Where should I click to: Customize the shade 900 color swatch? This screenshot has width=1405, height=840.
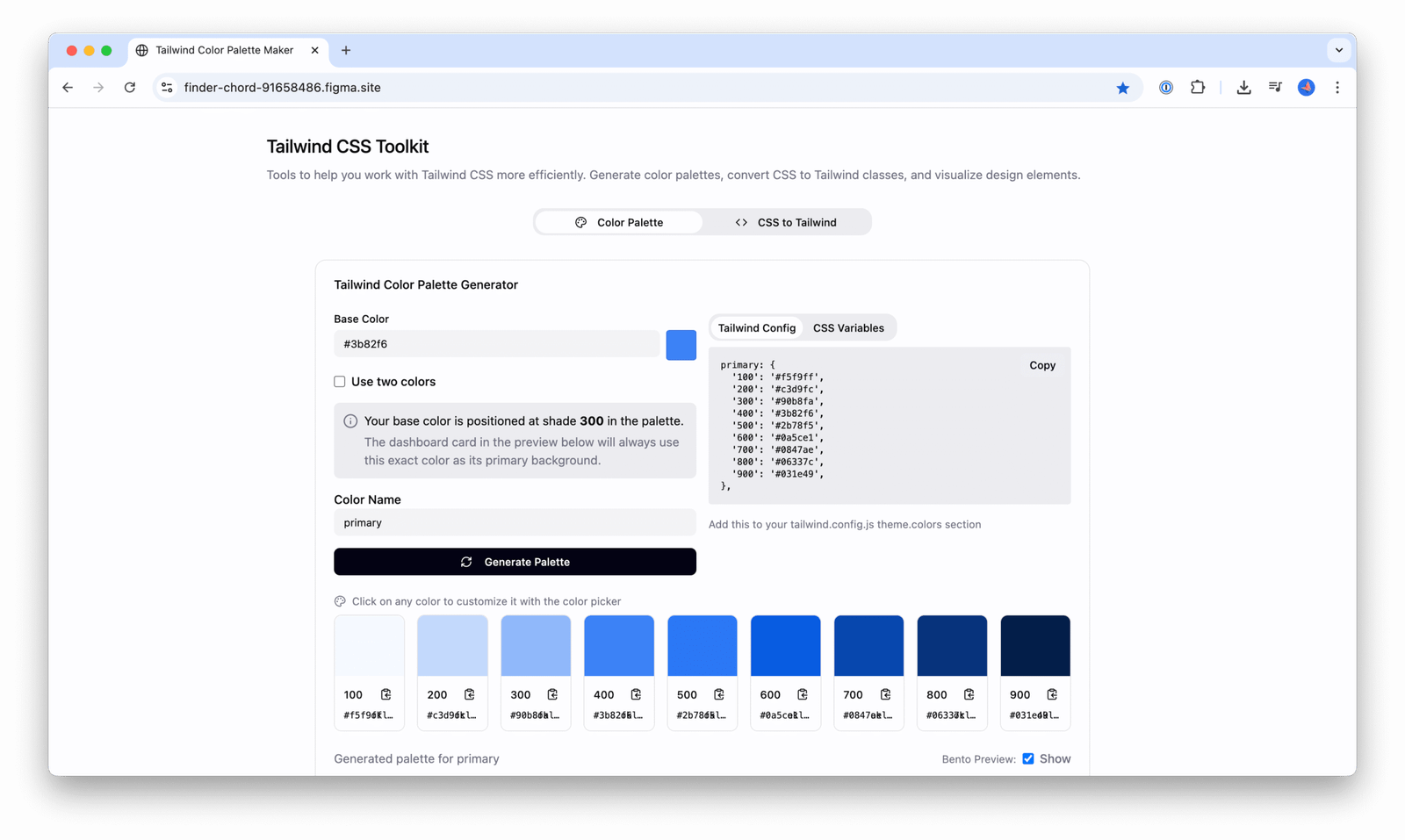click(1035, 646)
